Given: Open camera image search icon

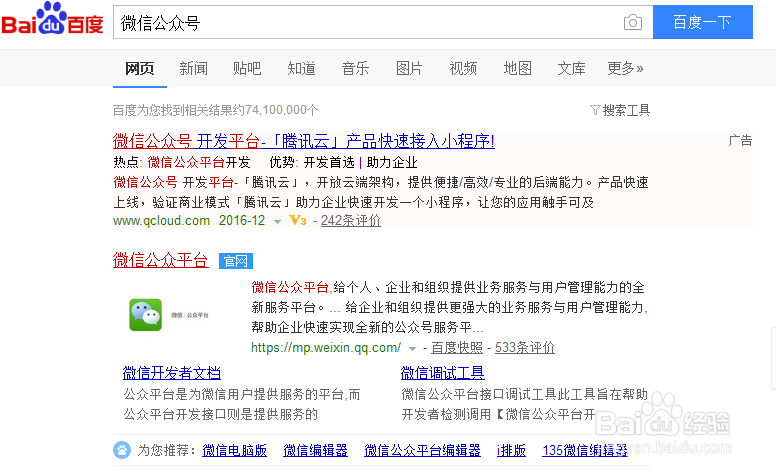Looking at the screenshot, I should (632, 22).
